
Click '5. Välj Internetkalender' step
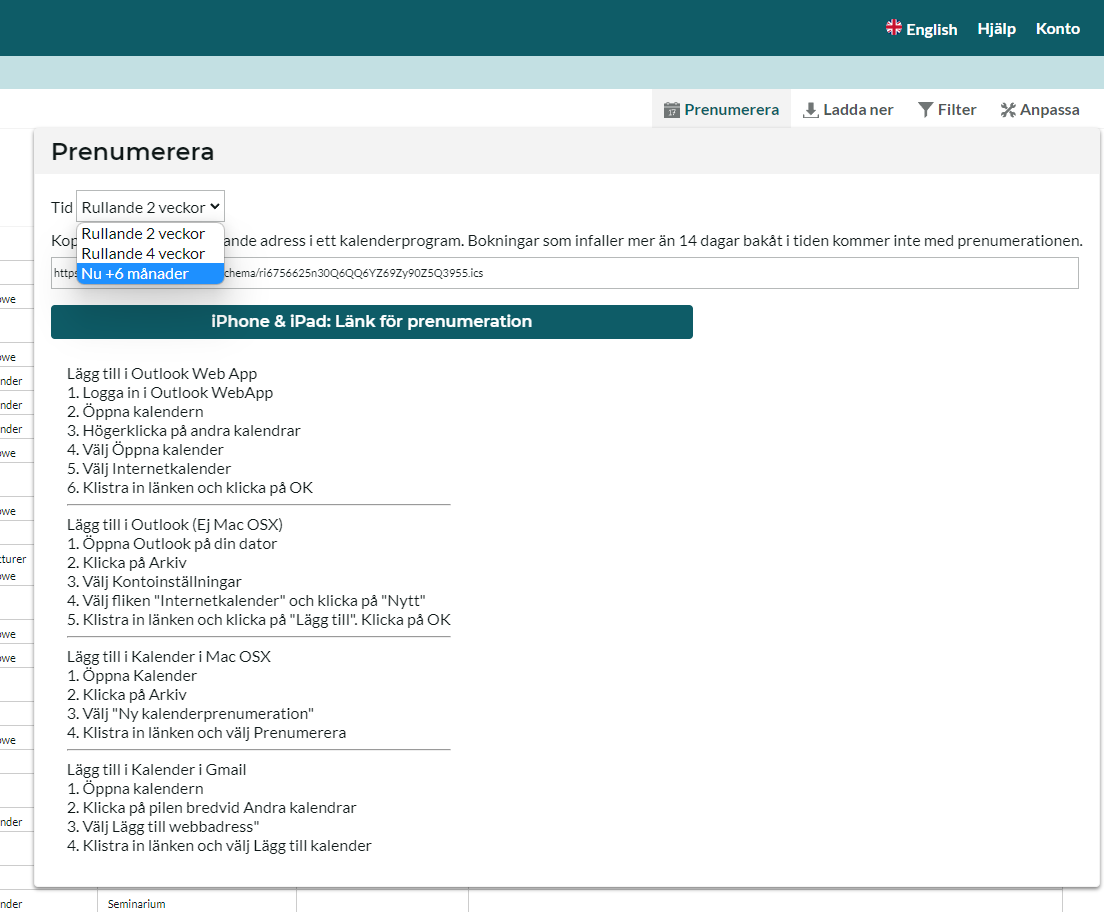click(149, 469)
